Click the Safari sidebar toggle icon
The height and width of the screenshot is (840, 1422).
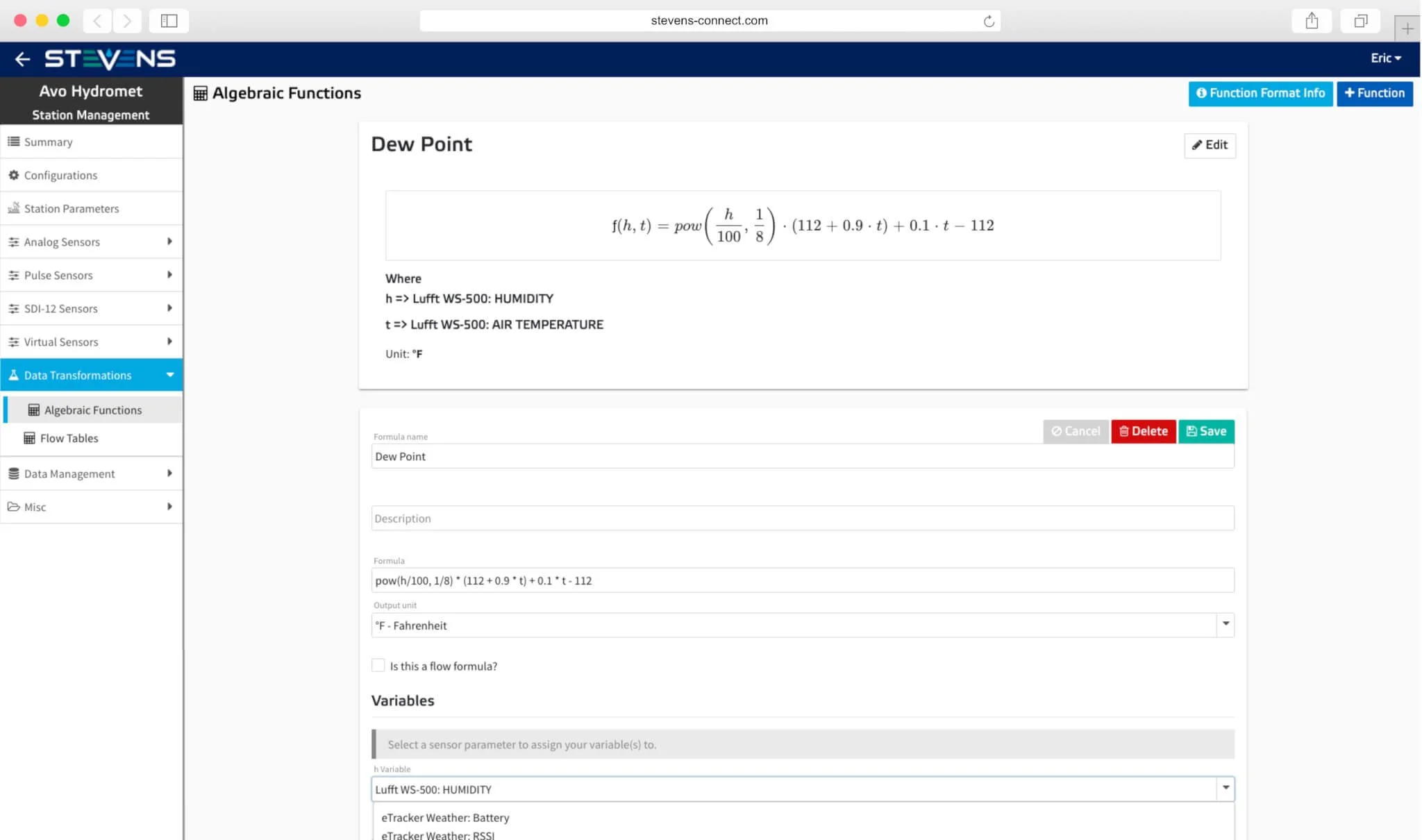click(x=169, y=21)
